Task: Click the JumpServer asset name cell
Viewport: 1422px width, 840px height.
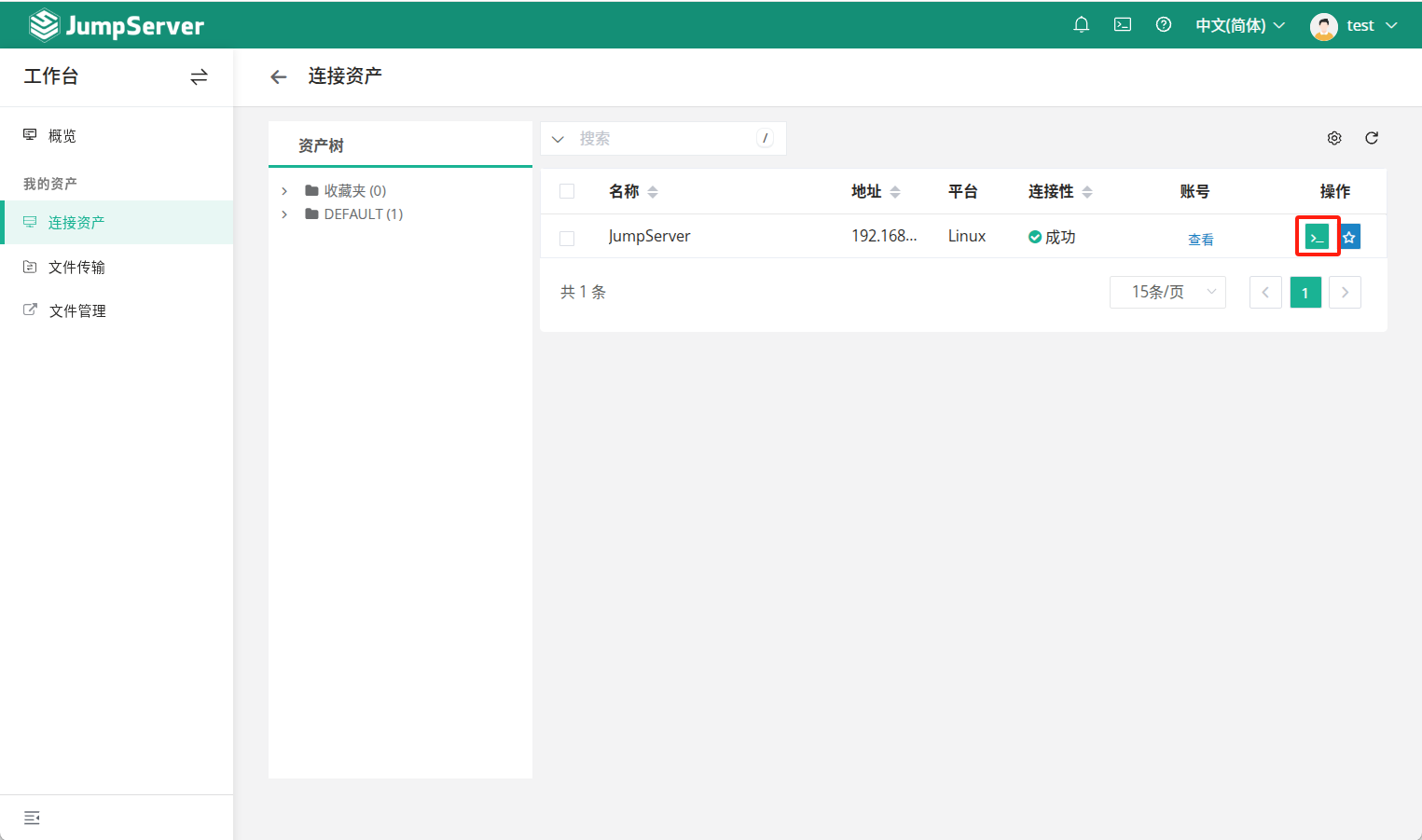Action: point(650,237)
